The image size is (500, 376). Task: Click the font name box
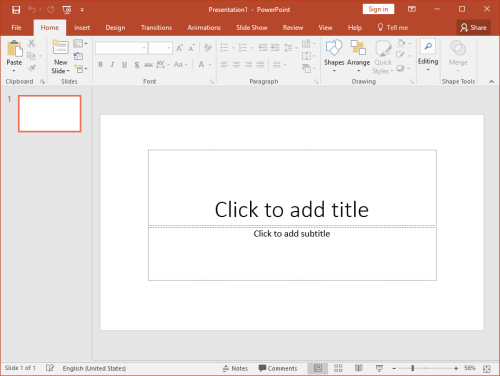[121, 48]
